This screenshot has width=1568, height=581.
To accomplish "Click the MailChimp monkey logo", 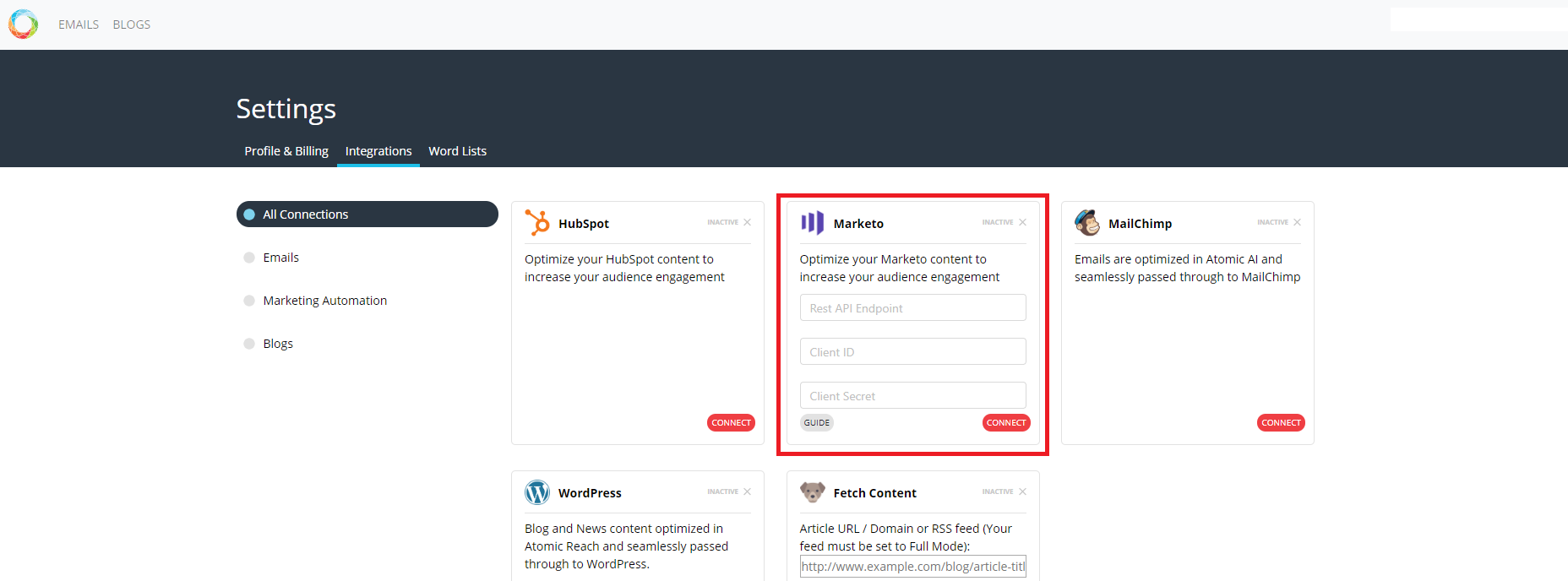I will point(1087,223).
